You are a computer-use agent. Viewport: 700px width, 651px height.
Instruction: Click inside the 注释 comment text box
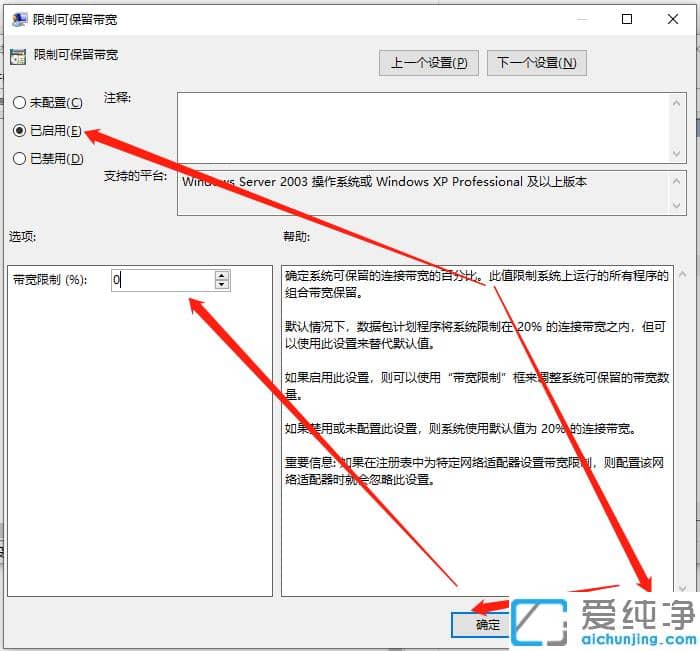pos(424,128)
